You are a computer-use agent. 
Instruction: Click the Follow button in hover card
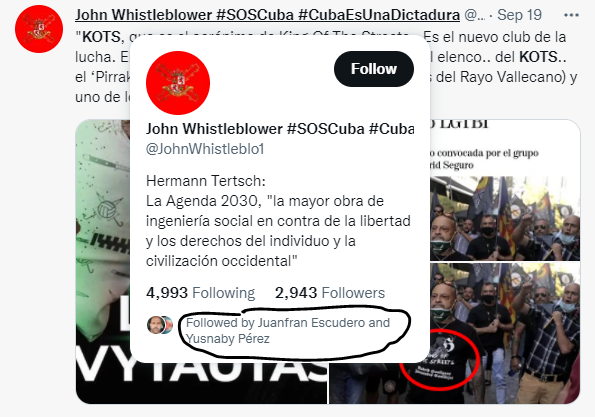pyautogui.click(x=374, y=69)
